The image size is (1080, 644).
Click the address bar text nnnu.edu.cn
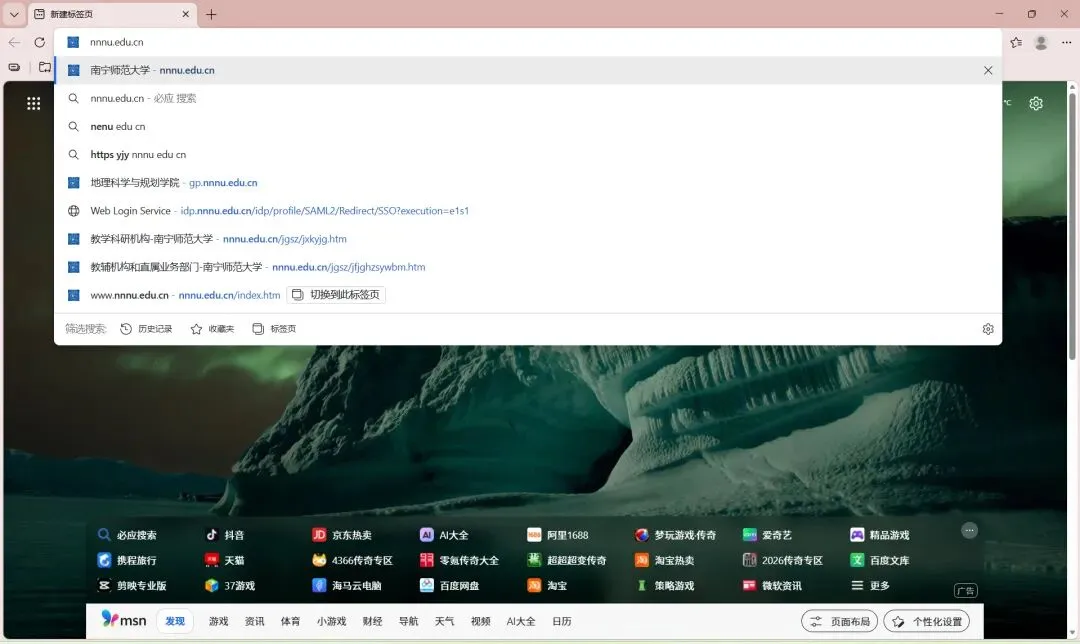coord(116,42)
